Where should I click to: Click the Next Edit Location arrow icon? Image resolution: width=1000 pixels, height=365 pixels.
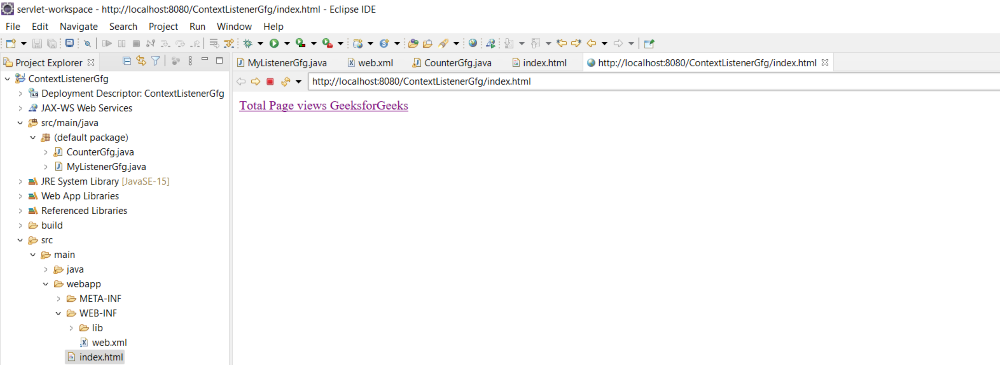(576, 43)
